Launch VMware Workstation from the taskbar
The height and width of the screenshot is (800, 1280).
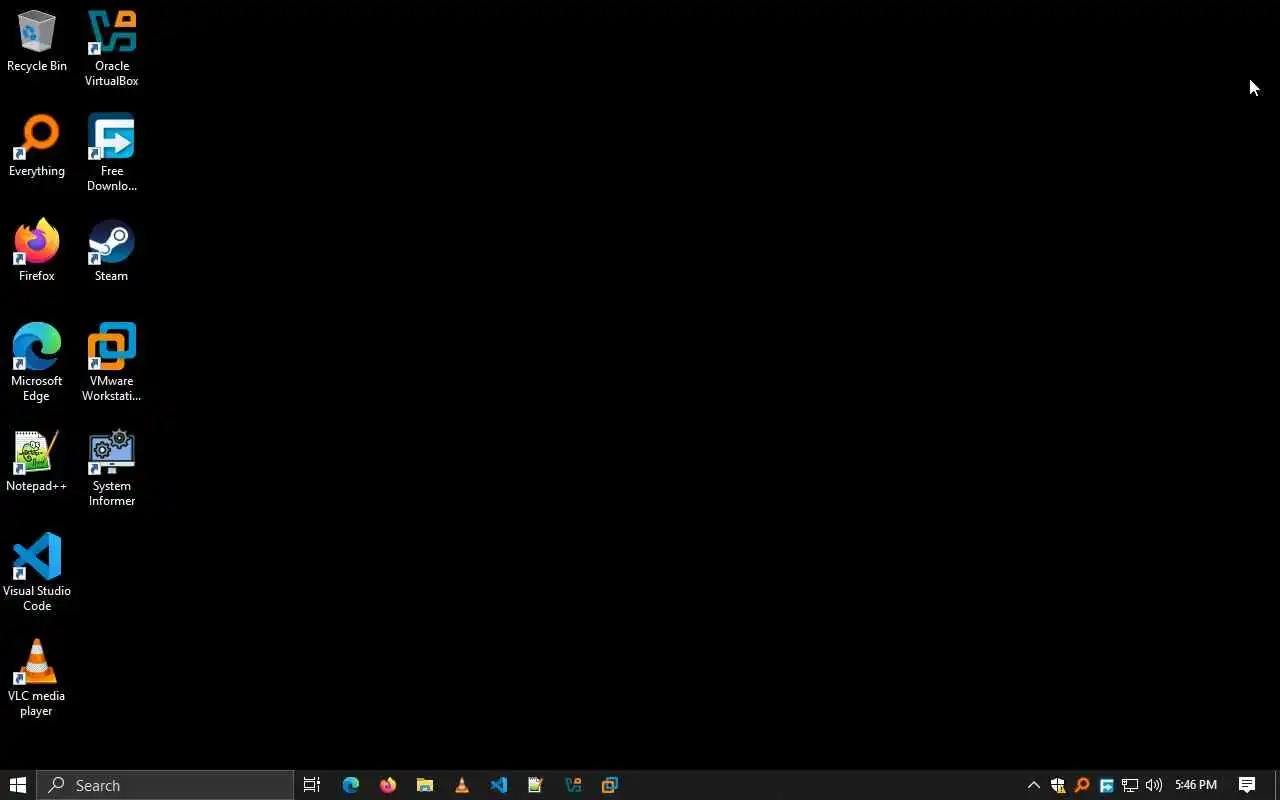point(610,785)
